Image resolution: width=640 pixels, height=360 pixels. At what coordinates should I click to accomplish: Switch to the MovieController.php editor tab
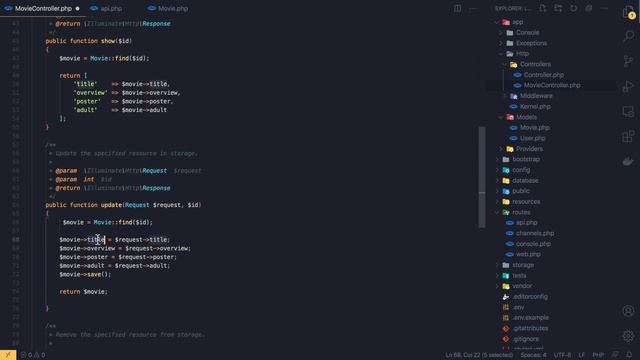42,8
